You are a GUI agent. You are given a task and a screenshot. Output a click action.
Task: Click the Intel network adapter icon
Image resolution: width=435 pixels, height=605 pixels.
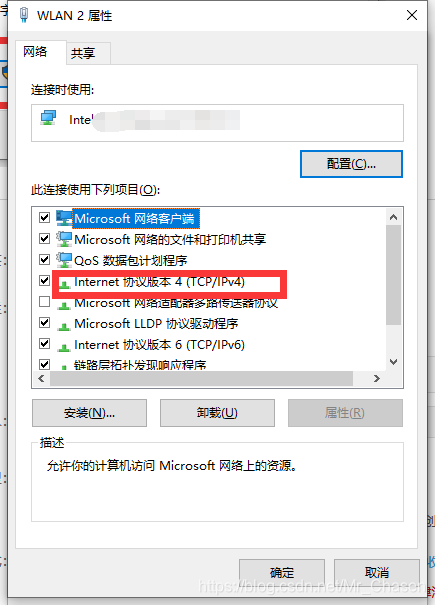click(49, 118)
